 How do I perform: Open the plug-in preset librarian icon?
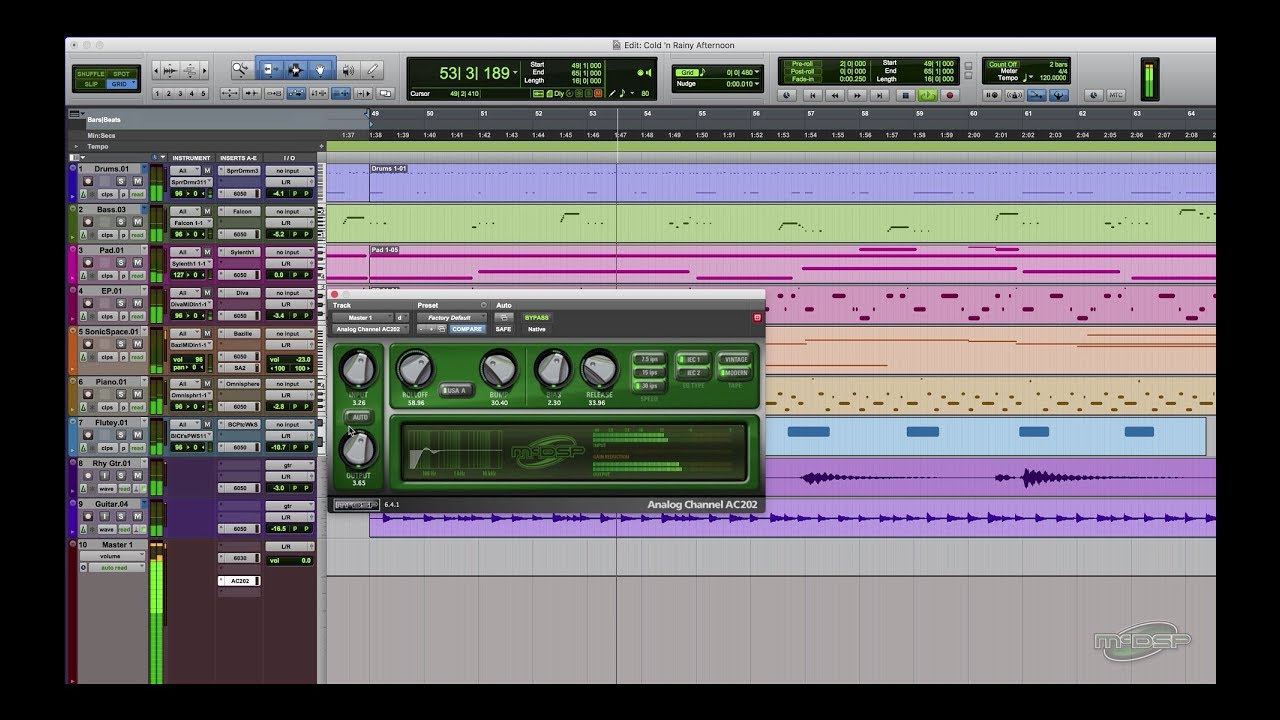pos(439,329)
